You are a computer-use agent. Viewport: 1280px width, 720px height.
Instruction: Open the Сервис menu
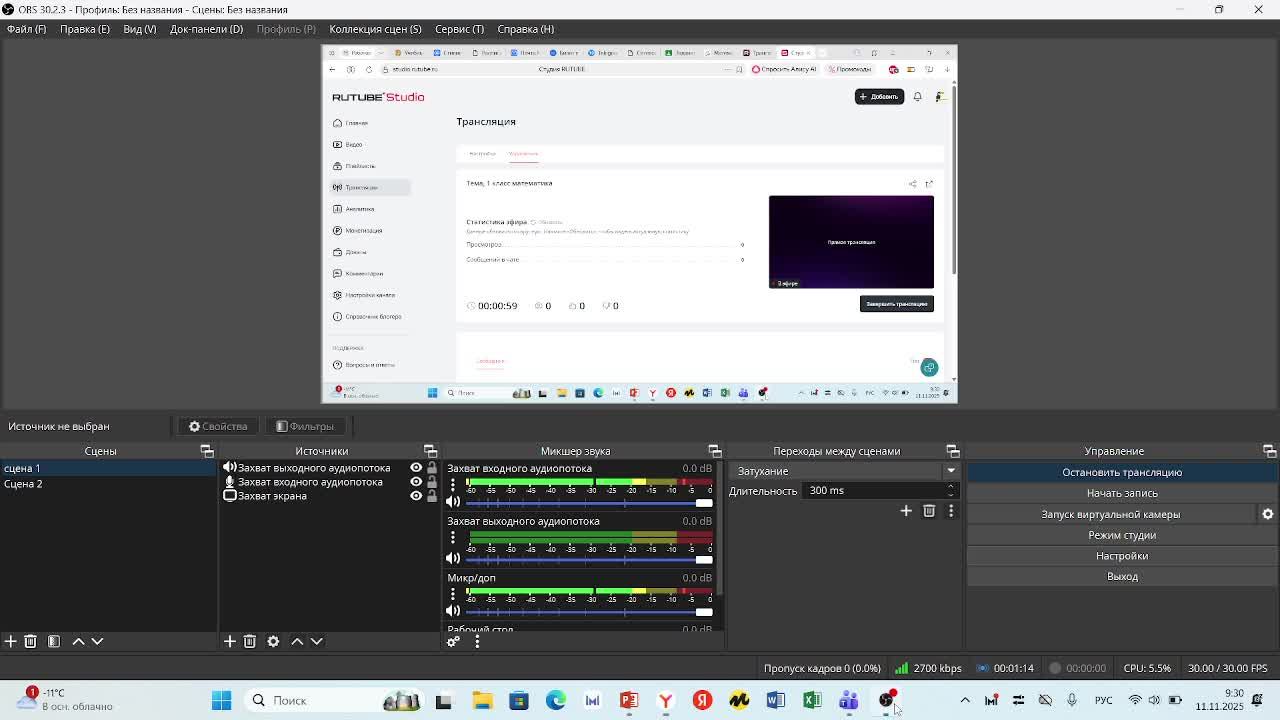459,29
